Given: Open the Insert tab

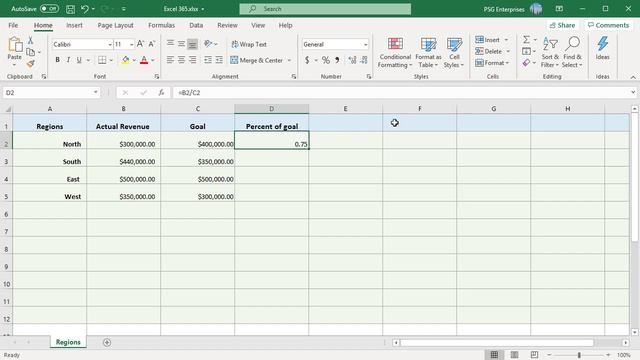Looking at the screenshot, I should click(74, 25).
